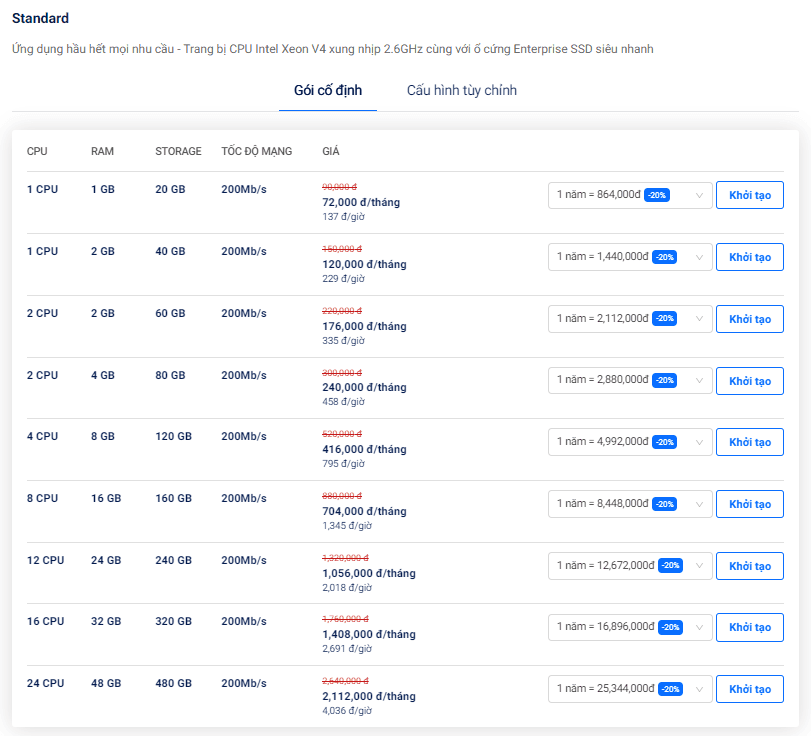811x736 pixels.
Task: Click the 229 đ/giờ hourly rate
Action: [343, 279]
